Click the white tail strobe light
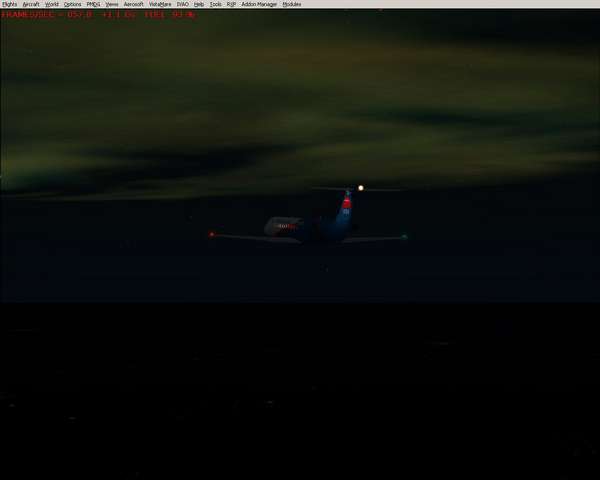The width and height of the screenshot is (600, 480). pyautogui.click(x=361, y=188)
